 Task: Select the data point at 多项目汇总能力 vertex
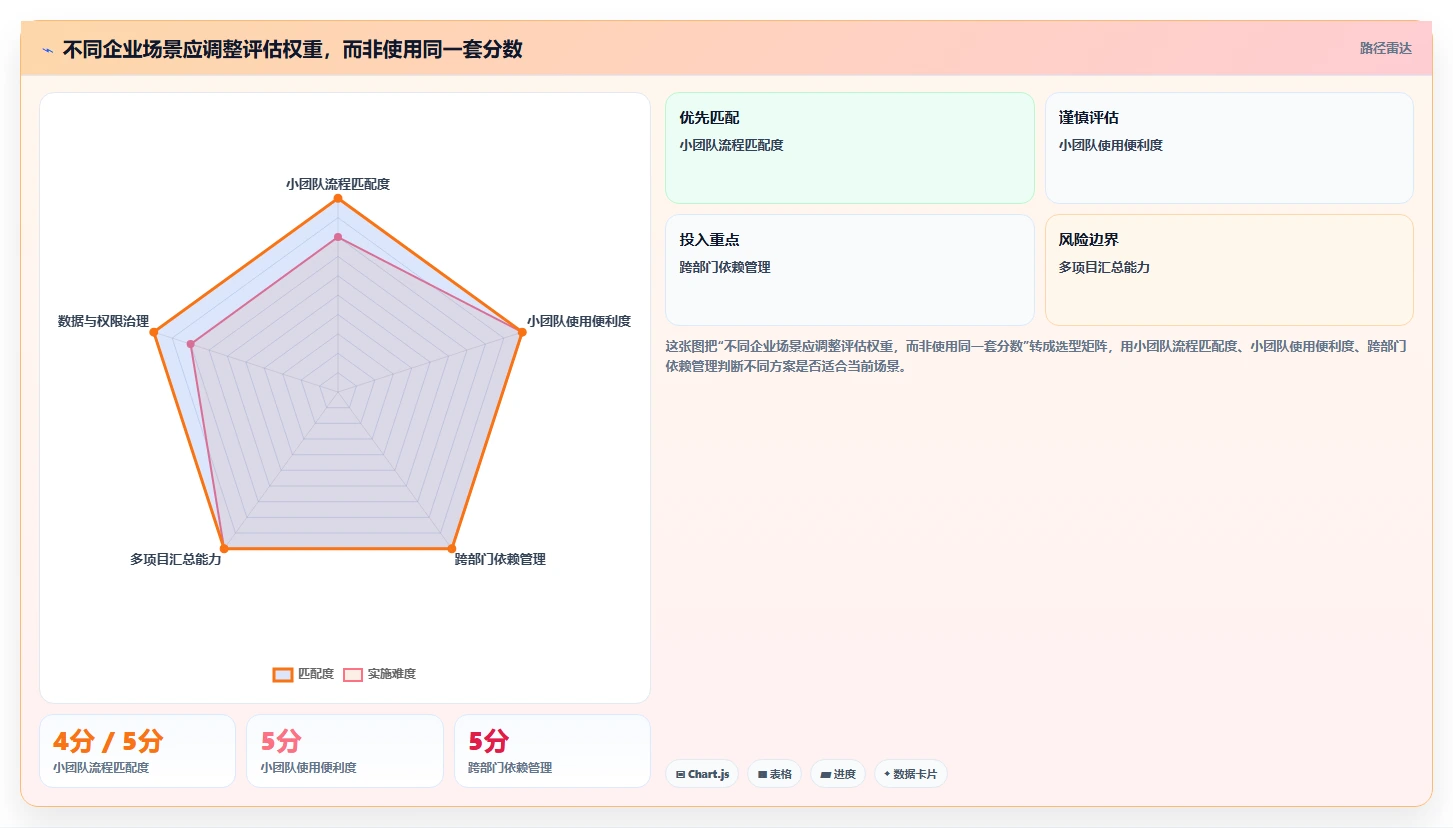click(224, 548)
